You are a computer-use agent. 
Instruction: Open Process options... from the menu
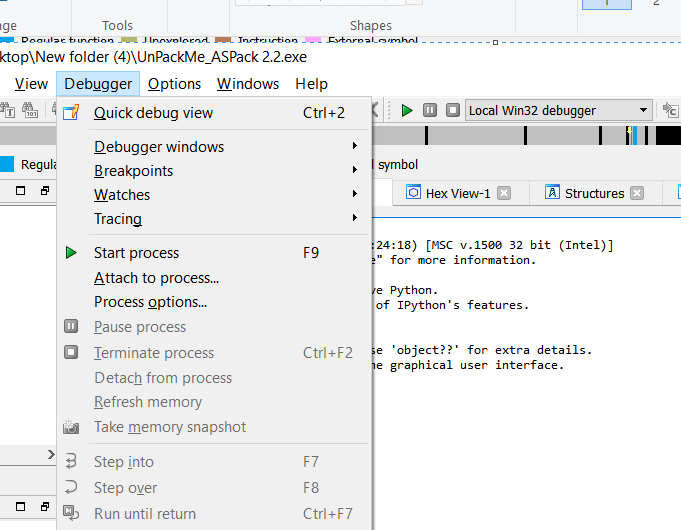[x=150, y=302]
